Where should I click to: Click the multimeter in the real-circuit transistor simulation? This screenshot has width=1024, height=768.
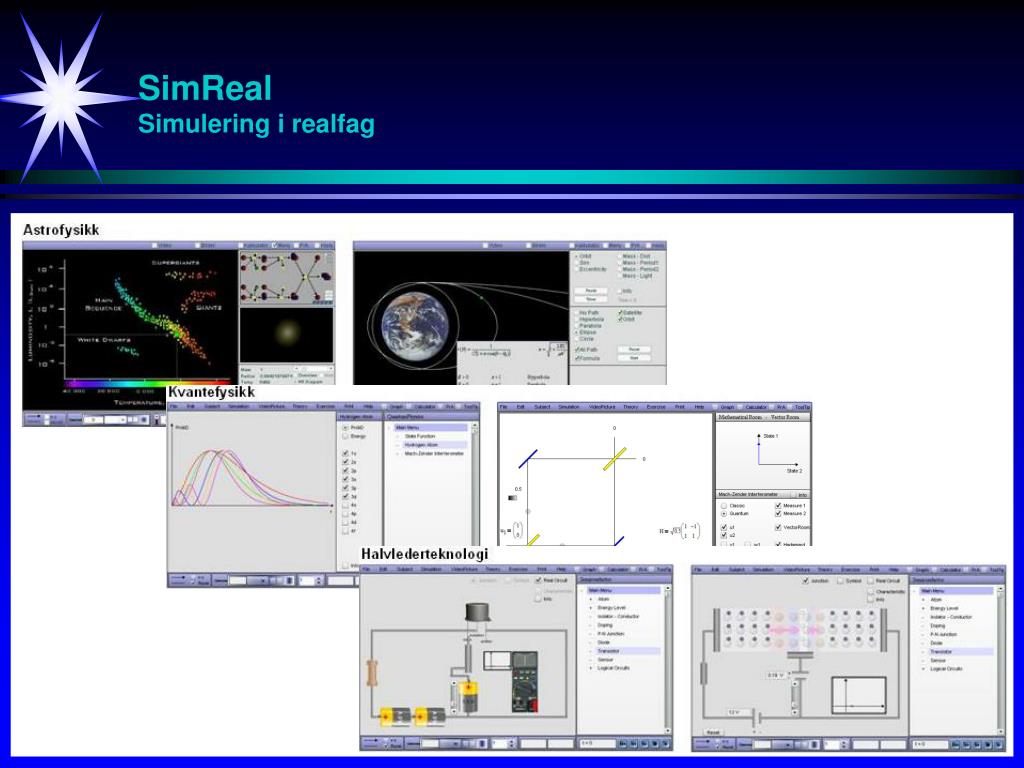pos(525,682)
